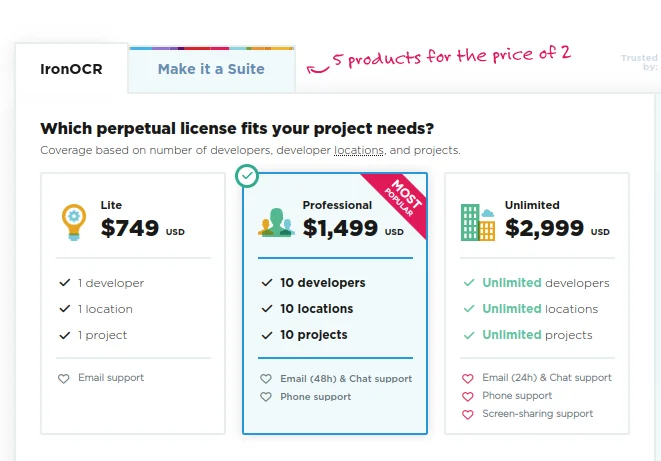Viewport: 661px width, 461px height.
Task: Click the Unlimited buildings icon
Action: [477, 222]
